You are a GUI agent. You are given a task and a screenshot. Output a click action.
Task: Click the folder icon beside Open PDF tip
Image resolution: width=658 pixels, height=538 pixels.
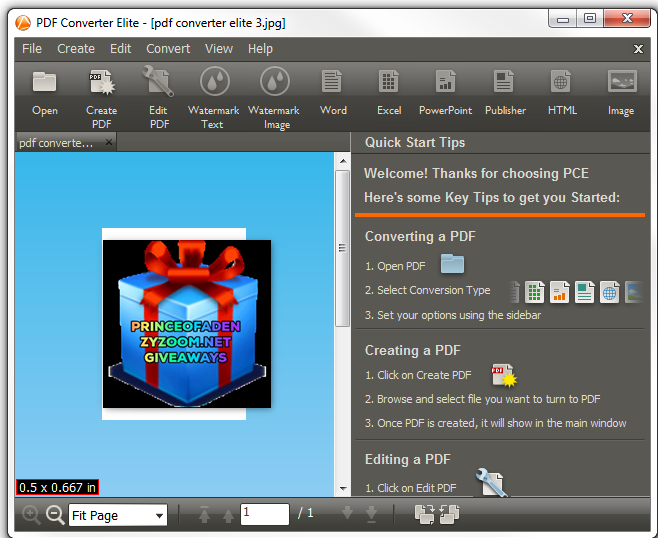(x=452, y=264)
